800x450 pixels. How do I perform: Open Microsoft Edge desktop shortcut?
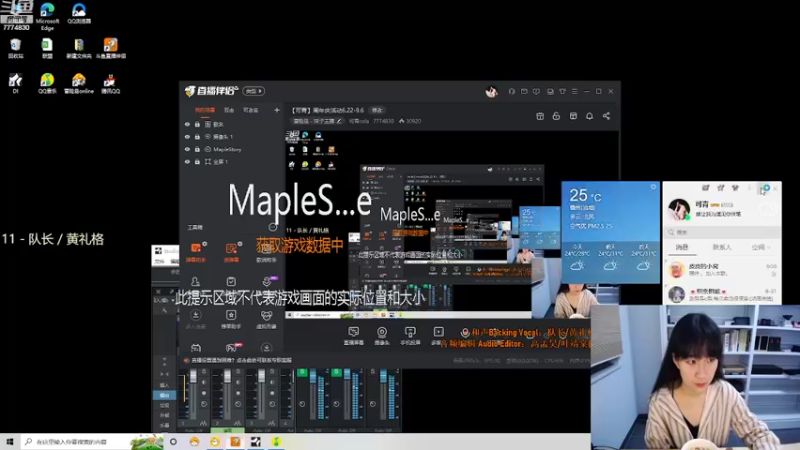[47, 16]
